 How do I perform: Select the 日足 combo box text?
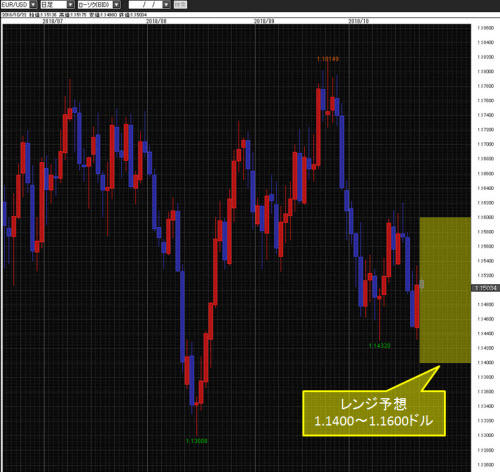tap(53, 5)
